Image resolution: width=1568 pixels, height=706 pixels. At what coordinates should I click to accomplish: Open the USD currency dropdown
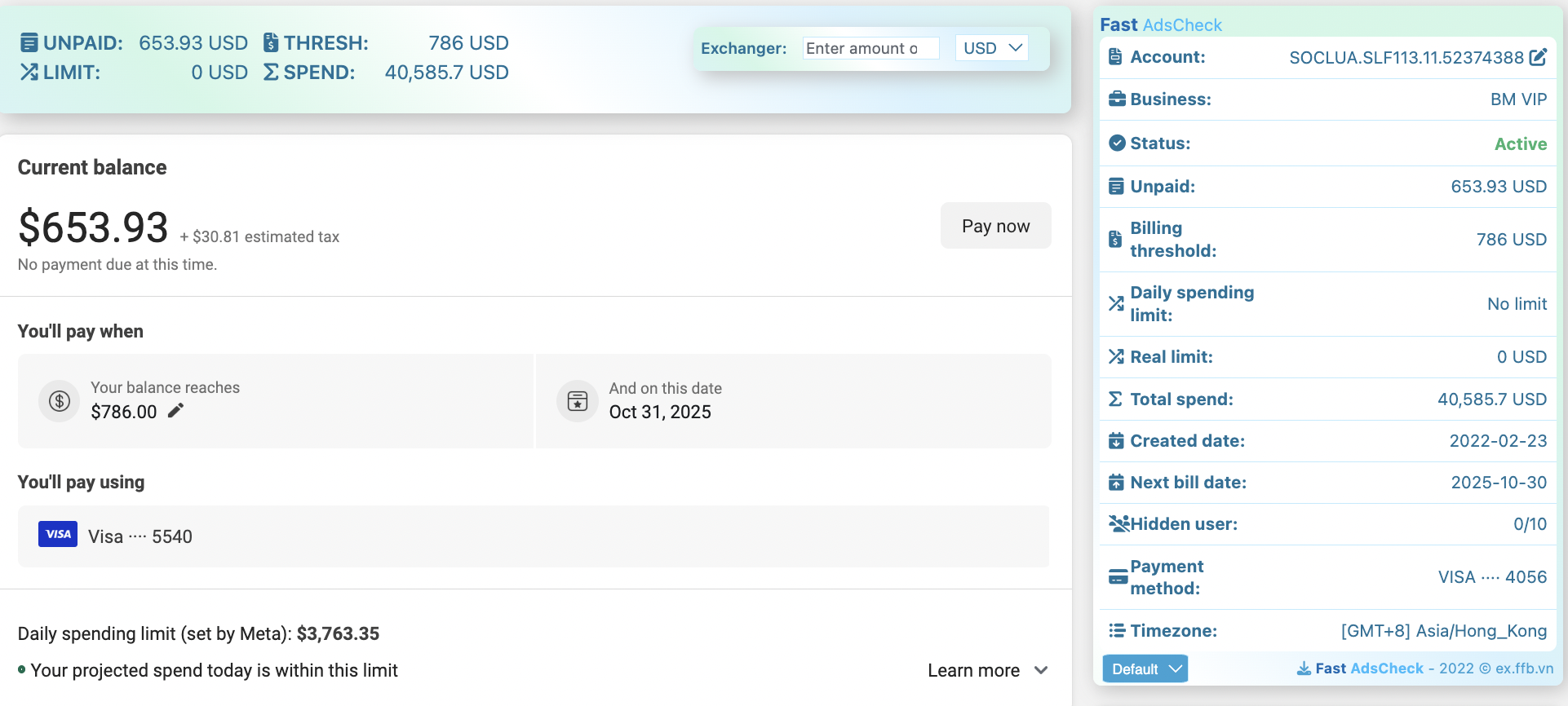click(x=992, y=48)
